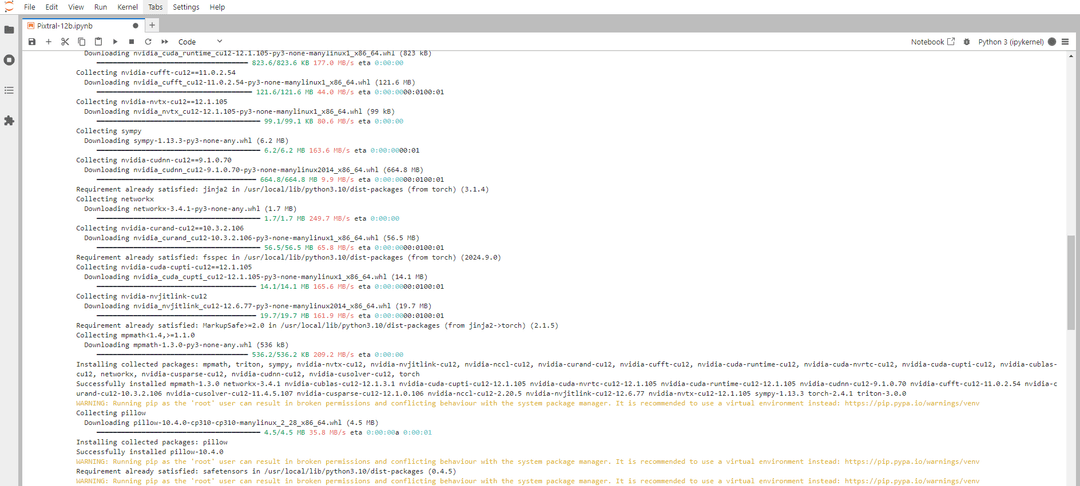Click 'Collecting nvidia-nvtx-cu12==12.1.105' line
The width and height of the screenshot is (1080, 486).
152,101
